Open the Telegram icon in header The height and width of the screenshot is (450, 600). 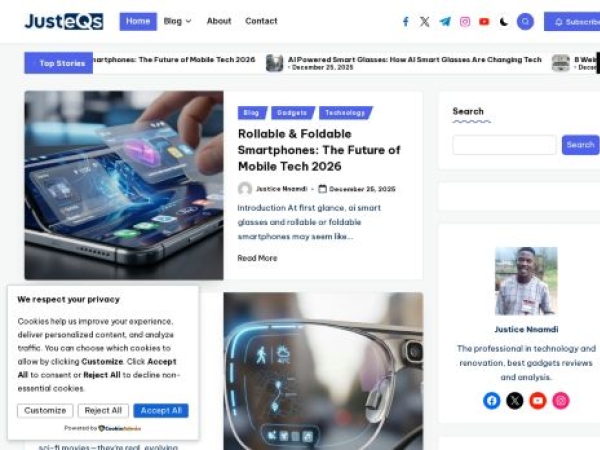coord(445,22)
